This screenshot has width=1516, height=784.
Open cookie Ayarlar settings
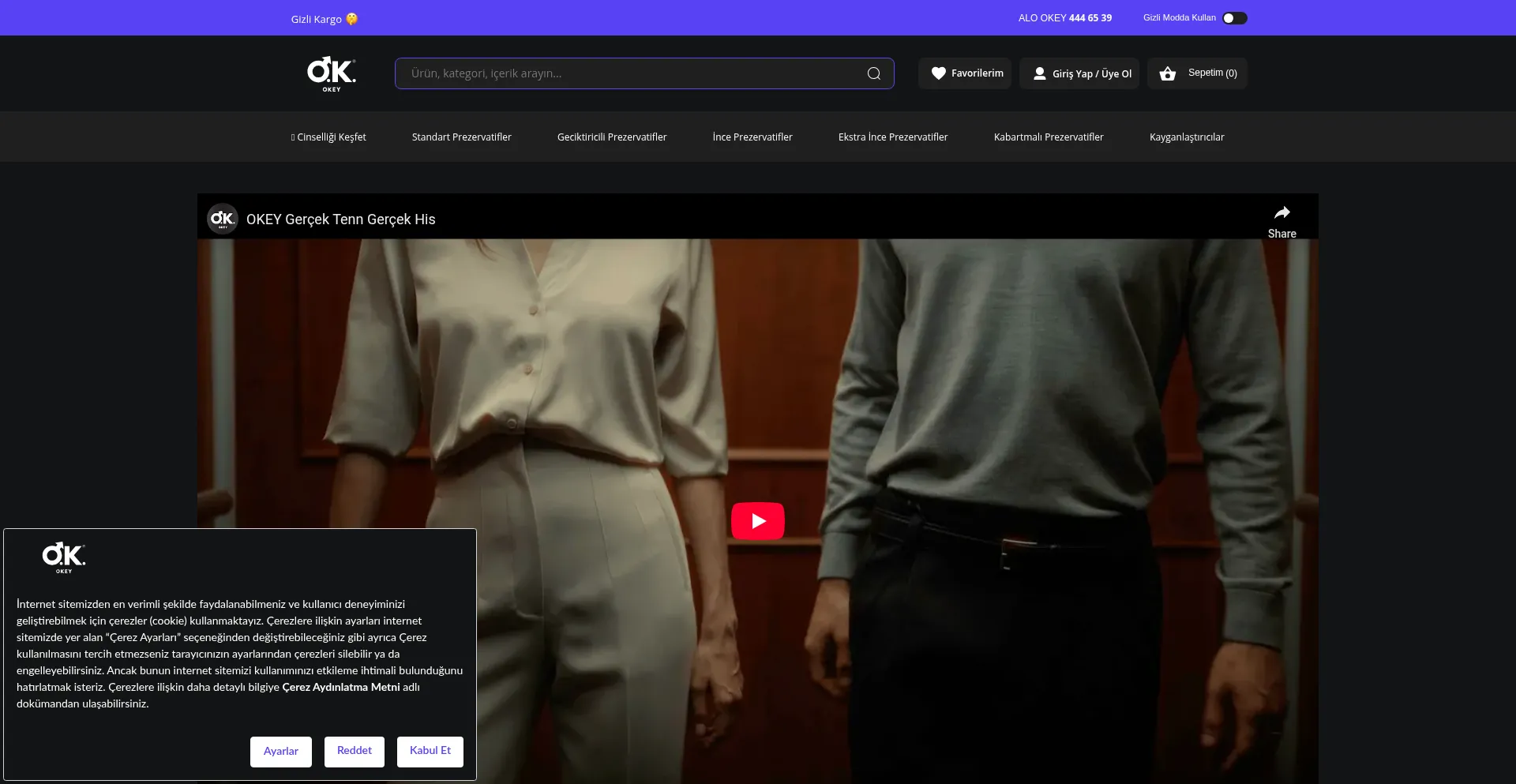280,752
